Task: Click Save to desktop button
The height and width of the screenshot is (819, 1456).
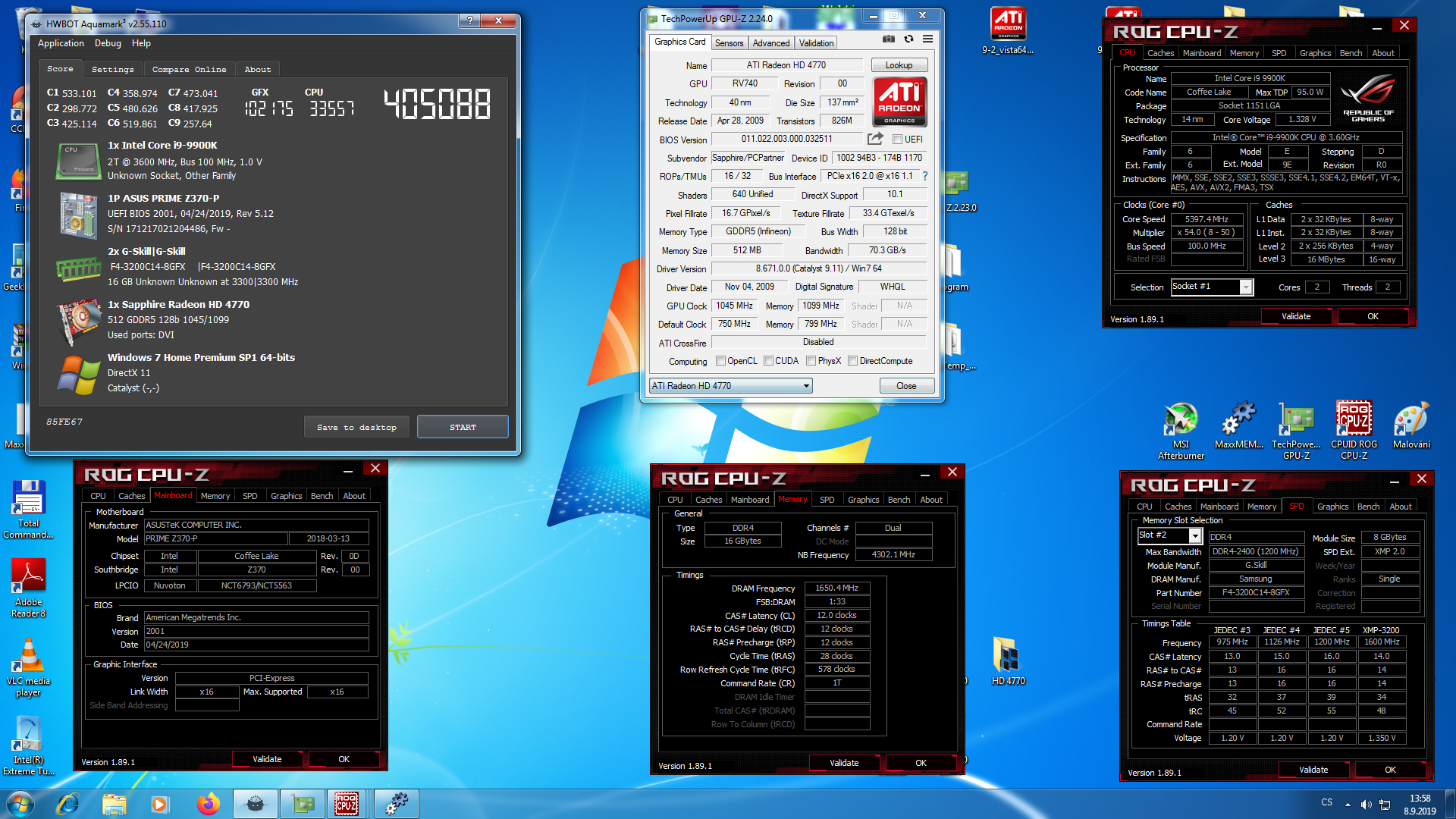Action: pyautogui.click(x=356, y=427)
